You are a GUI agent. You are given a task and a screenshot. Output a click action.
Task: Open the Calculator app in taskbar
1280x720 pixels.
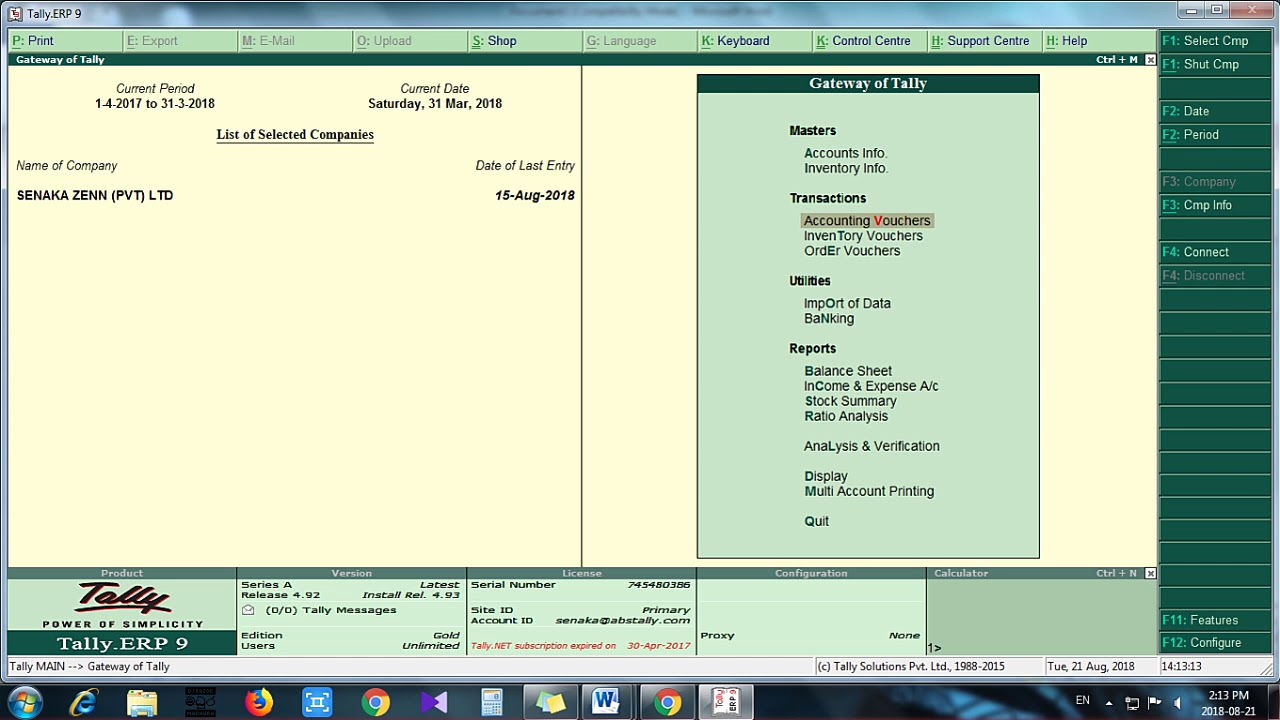pos(491,702)
